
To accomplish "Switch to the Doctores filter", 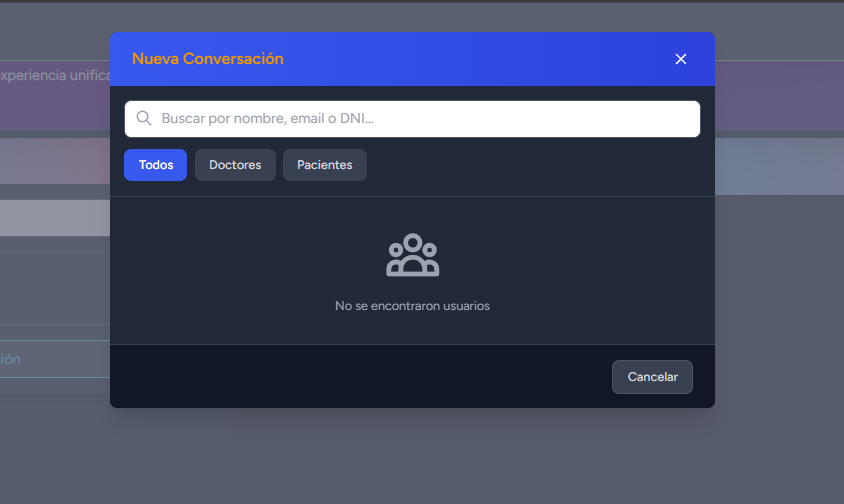I will coord(235,165).
